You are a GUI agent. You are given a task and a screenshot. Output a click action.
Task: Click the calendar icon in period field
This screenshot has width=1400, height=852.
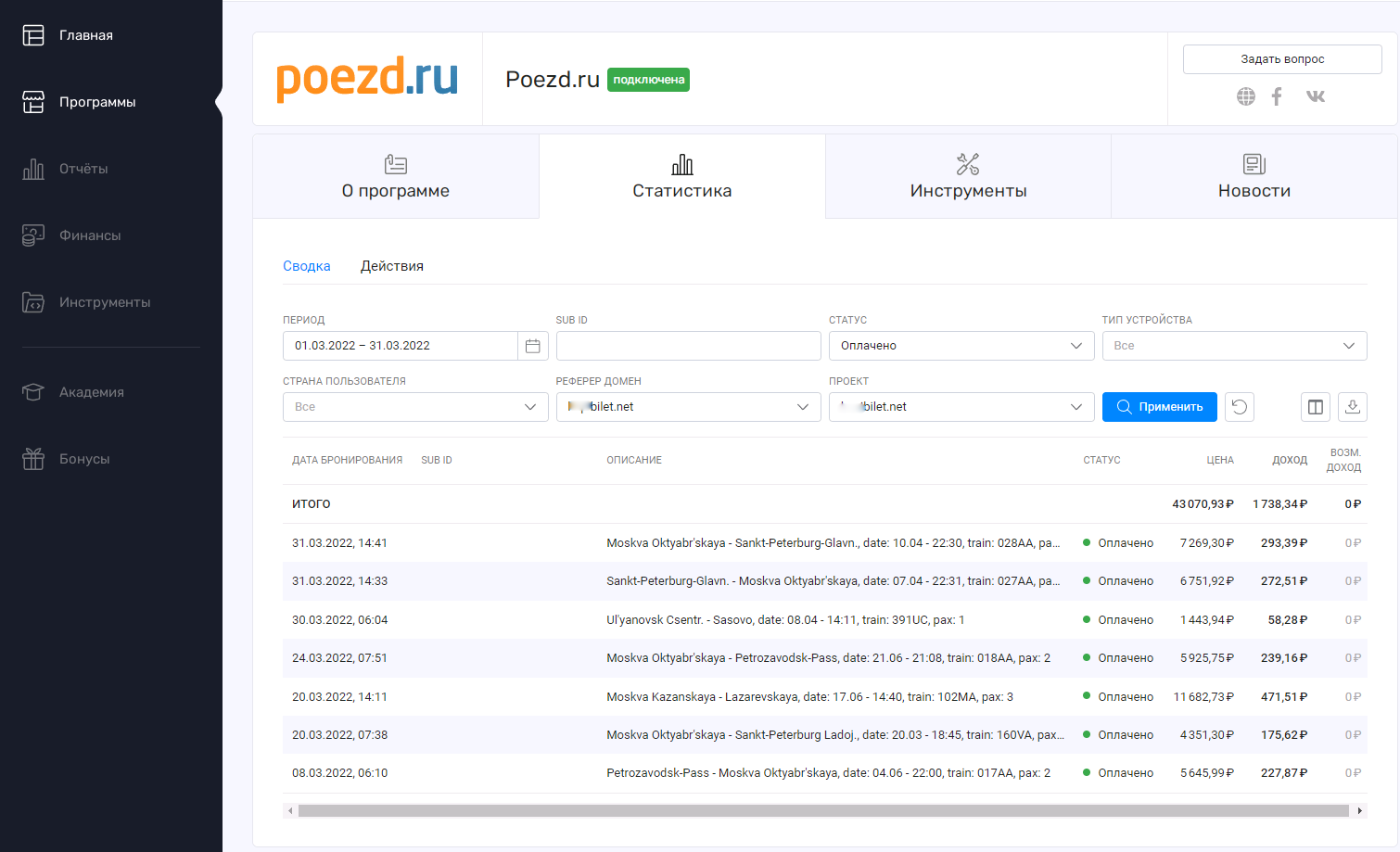coord(533,346)
